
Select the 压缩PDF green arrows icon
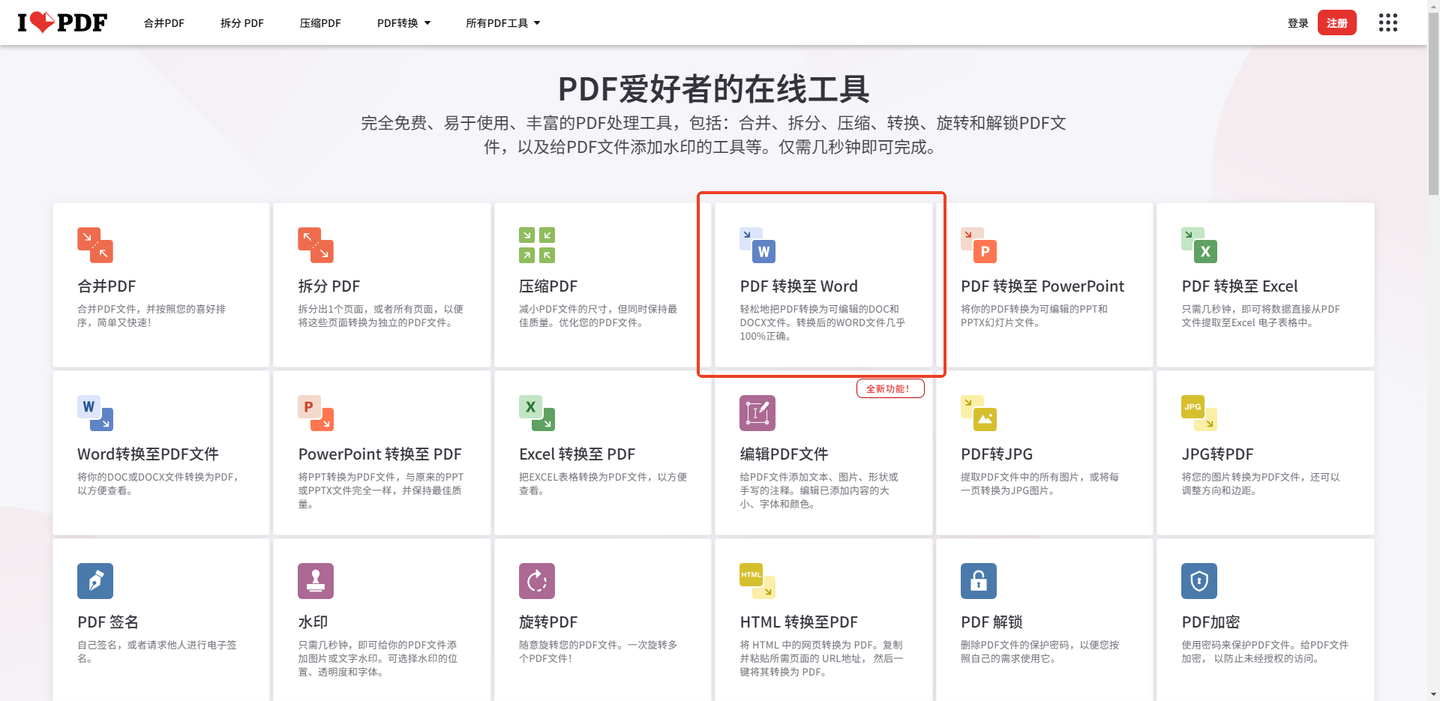click(x=536, y=245)
